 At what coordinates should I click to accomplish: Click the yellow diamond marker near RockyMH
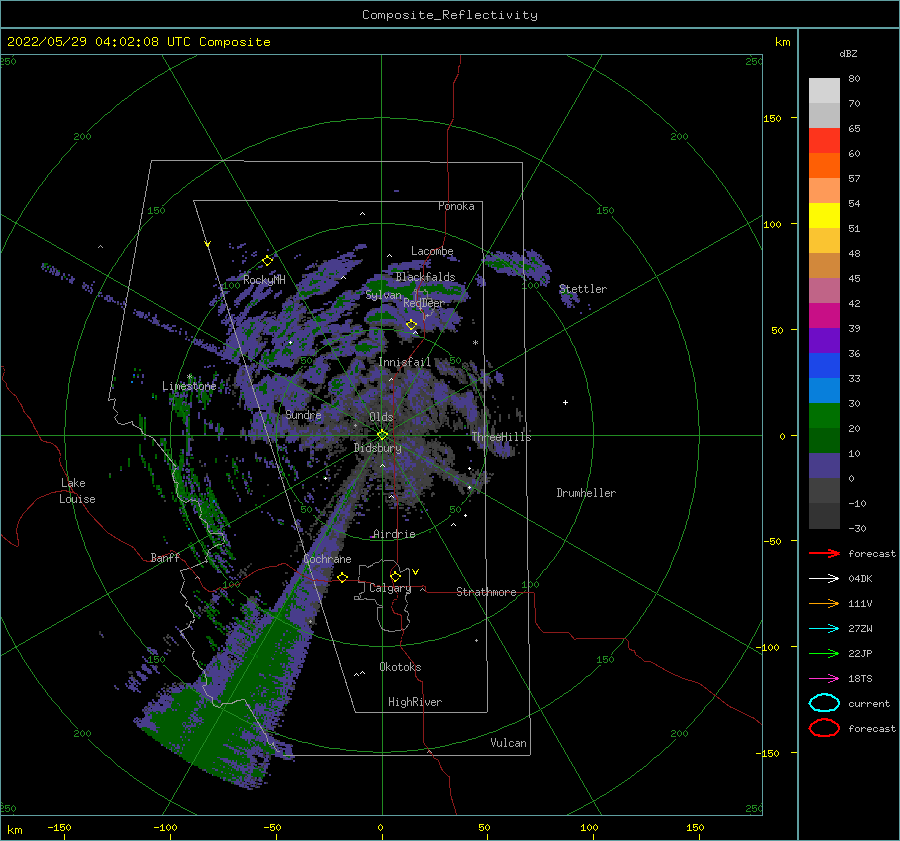coord(267,261)
